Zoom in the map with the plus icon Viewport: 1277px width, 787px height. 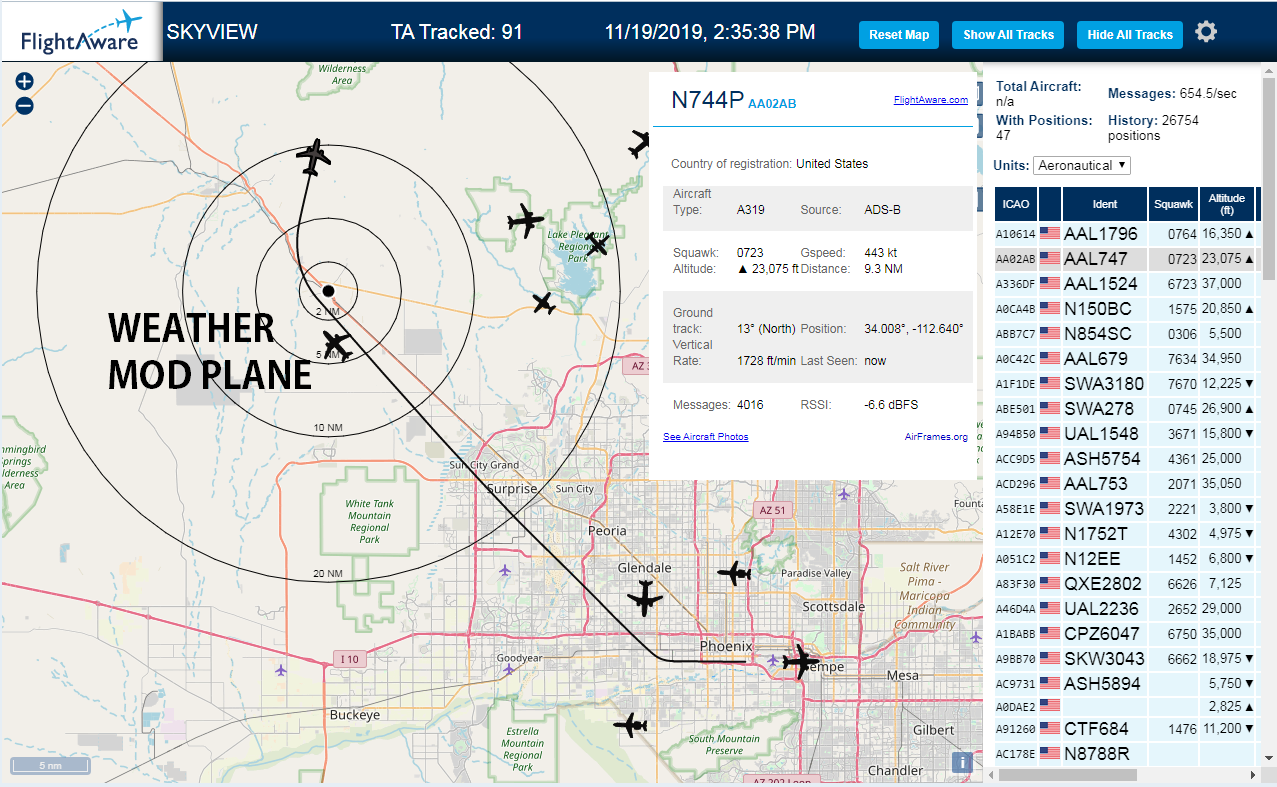pyautogui.click(x=25, y=82)
